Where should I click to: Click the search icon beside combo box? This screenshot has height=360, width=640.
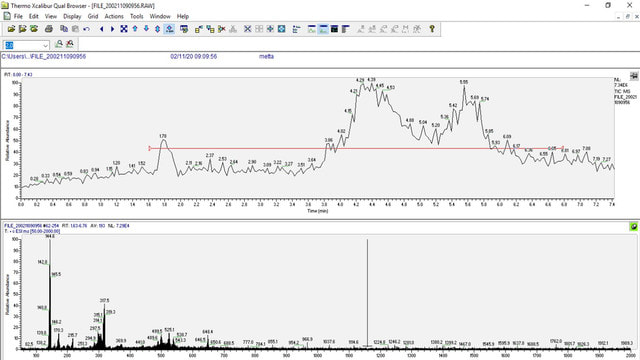point(59,44)
